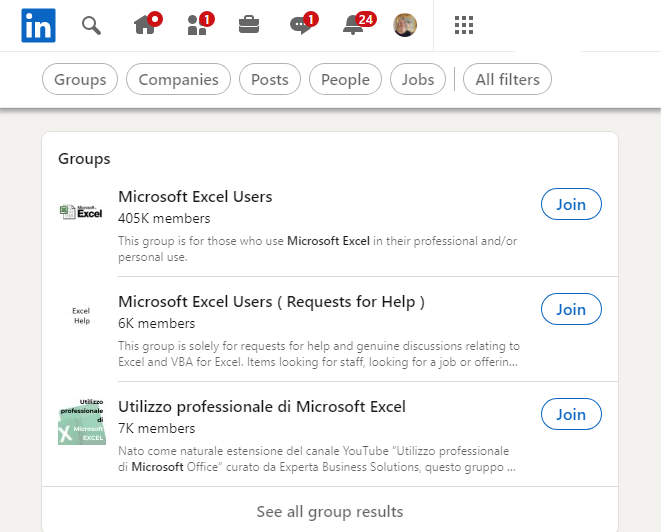Image resolution: width=661 pixels, height=532 pixels.
Task: Filter results by Posts
Action: click(270, 79)
